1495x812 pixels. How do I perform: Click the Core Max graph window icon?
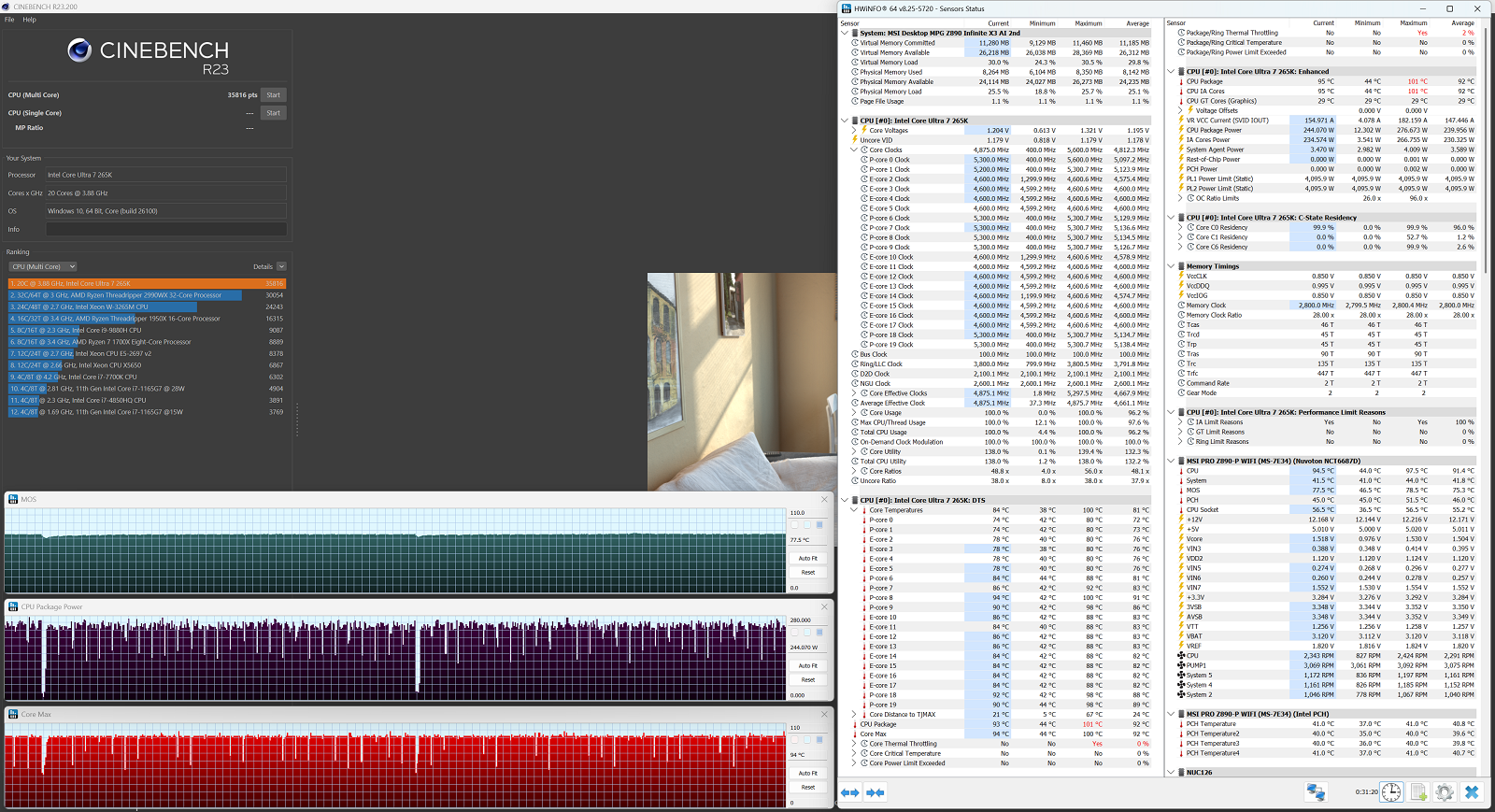pos(13,714)
